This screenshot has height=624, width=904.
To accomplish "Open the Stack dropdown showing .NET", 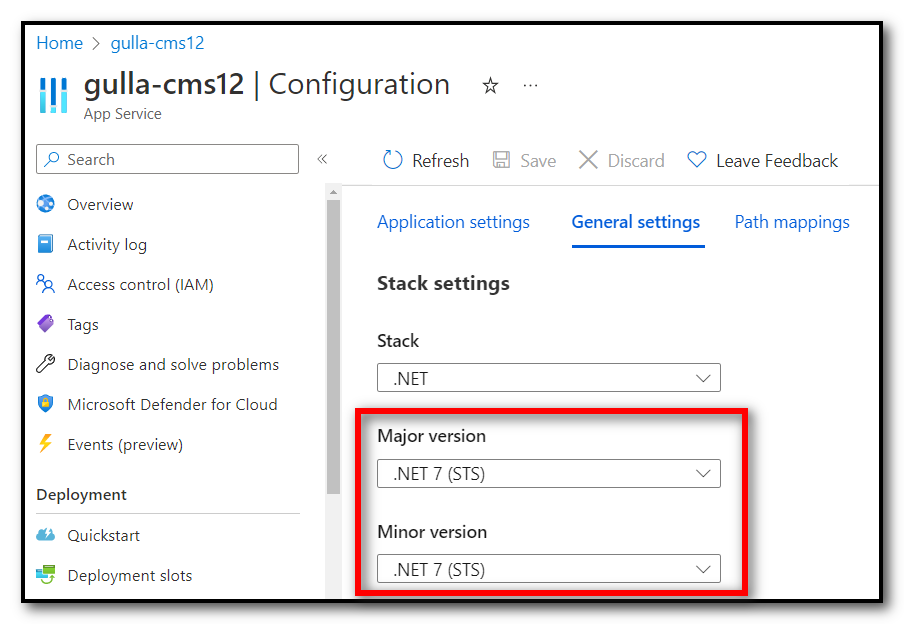I will click(549, 378).
